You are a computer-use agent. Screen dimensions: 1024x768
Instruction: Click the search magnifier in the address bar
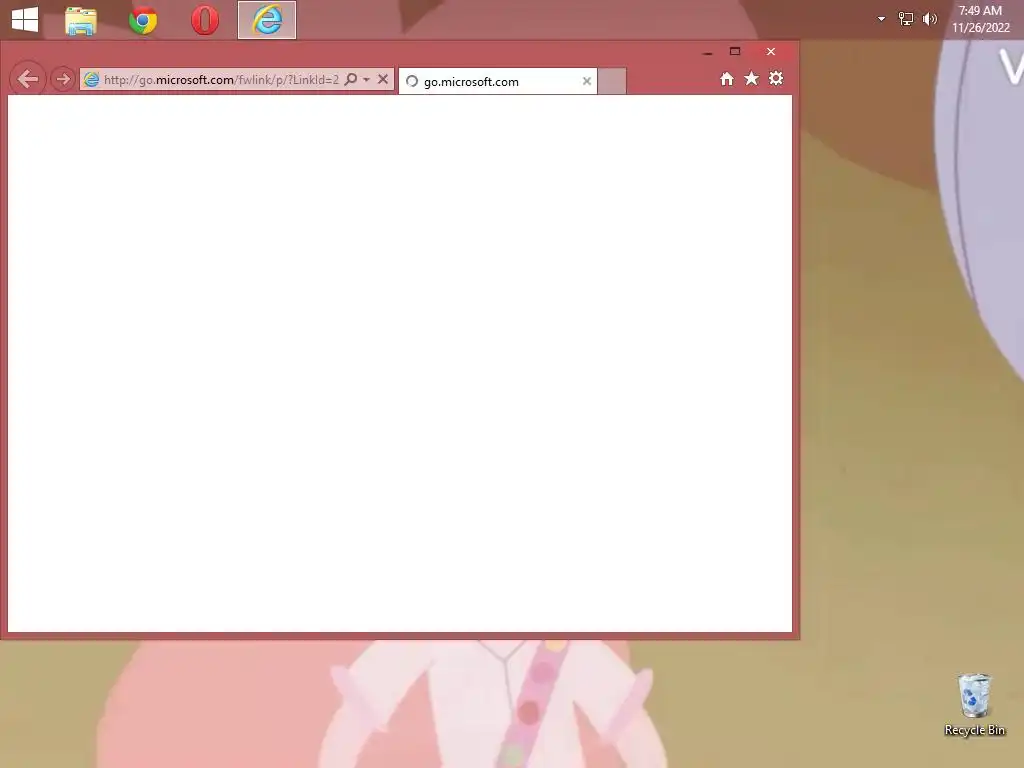(x=351, y=80)
